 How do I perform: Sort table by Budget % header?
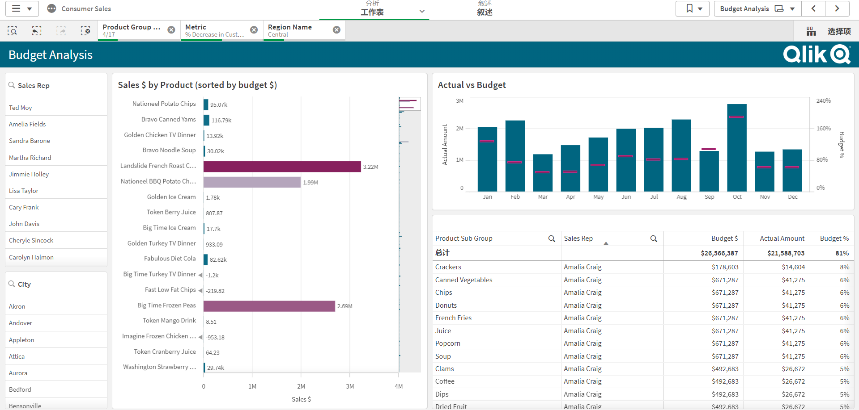coord(834,238)
